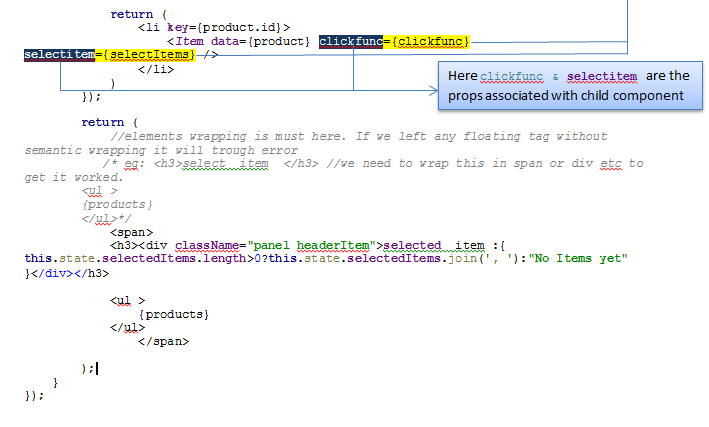Click 'data={product}' attribute text

[260, 42]
